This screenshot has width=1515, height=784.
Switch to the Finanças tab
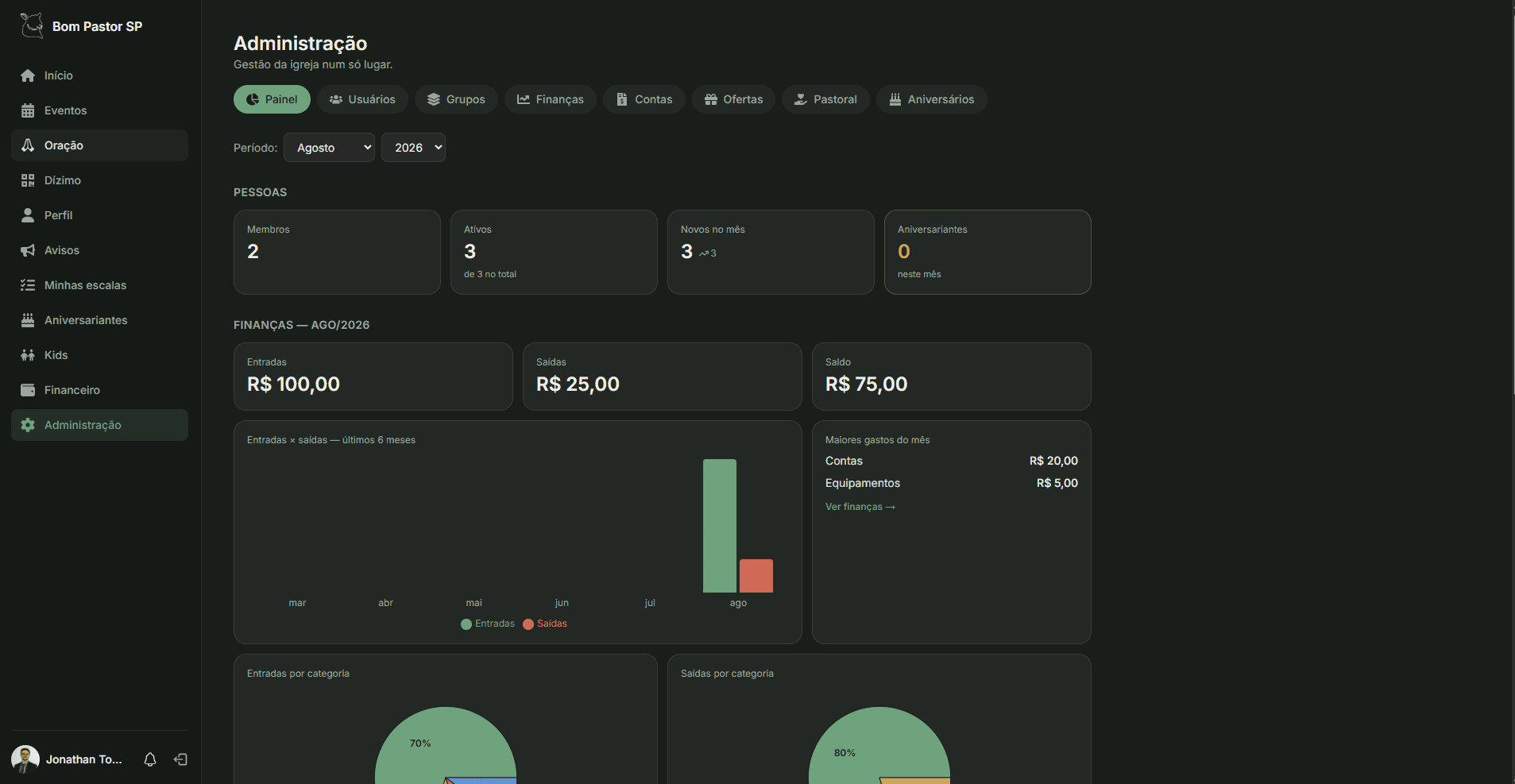pyautogui.click(x=551, y=99)
